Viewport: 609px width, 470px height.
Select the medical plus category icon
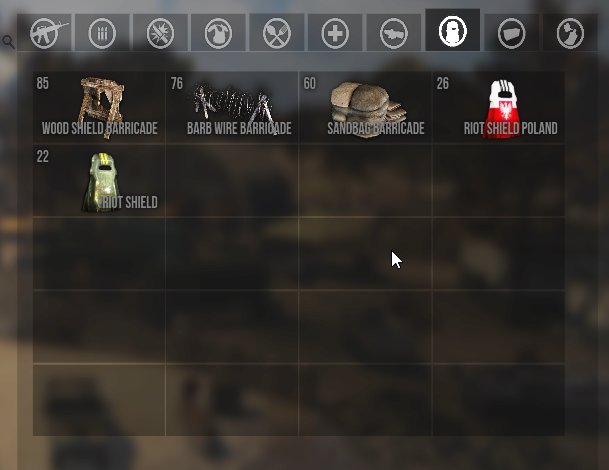[x=335, y=33]
